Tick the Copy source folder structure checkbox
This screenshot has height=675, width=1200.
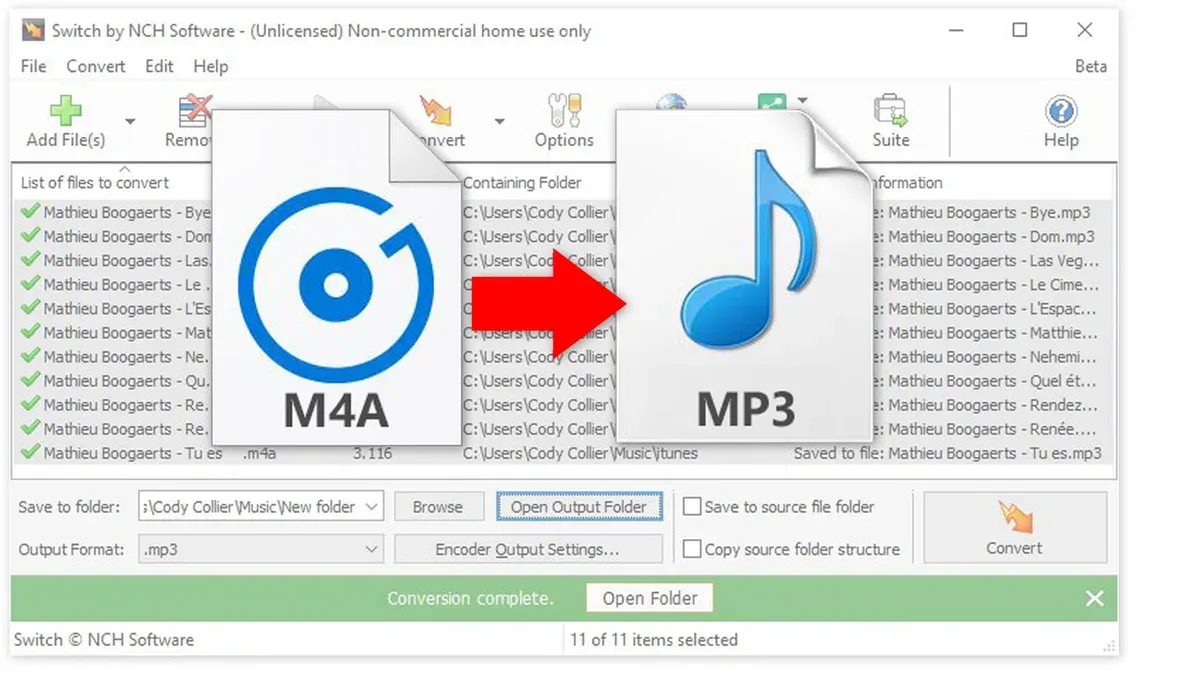tap(691, 548)
